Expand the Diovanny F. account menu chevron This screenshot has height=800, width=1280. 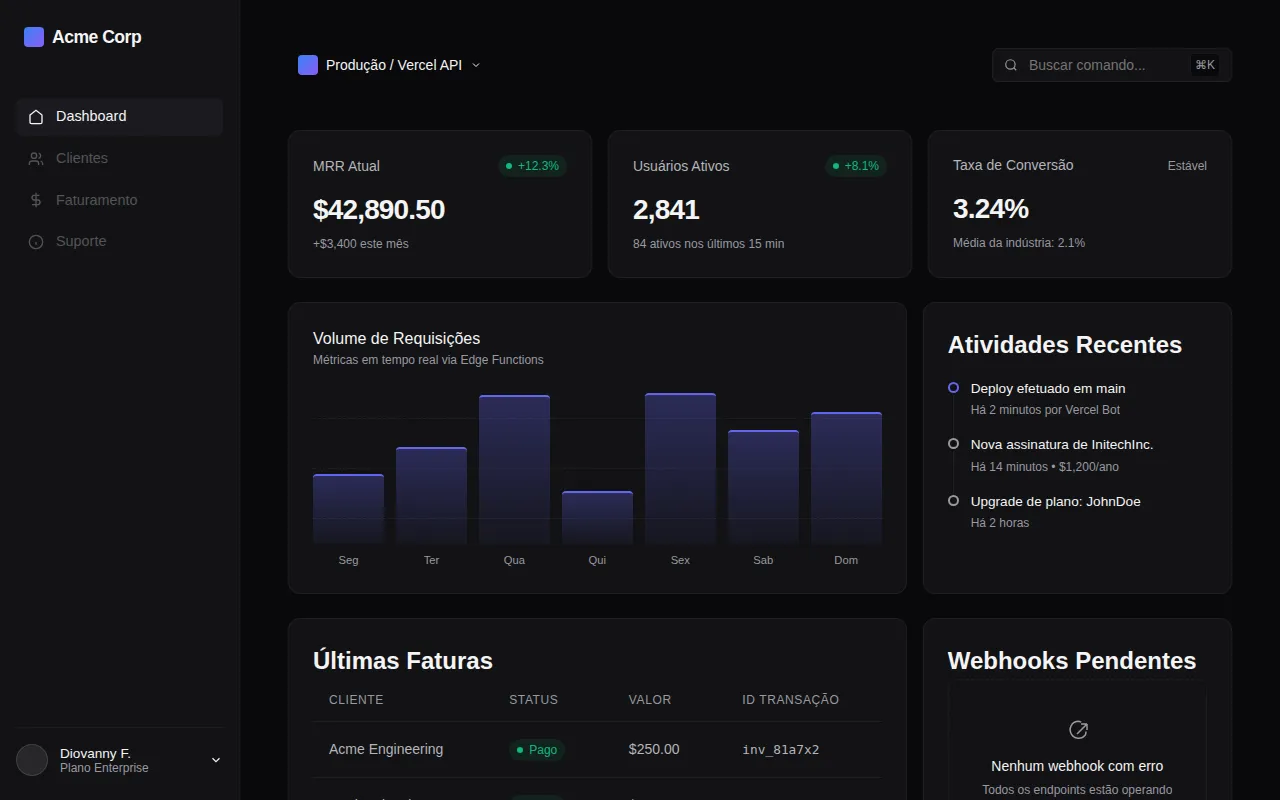(216, 760)
